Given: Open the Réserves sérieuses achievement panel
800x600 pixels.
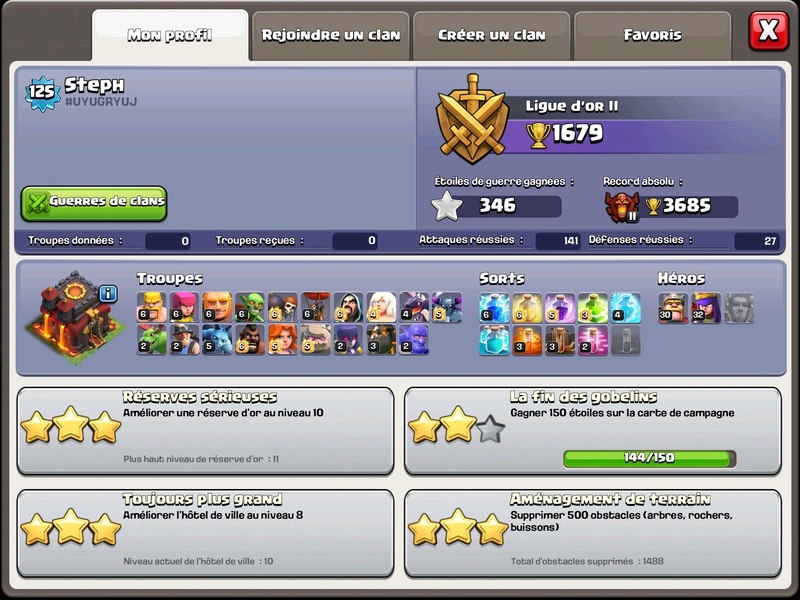Looking at the screenshot, I should [x=205, y=431].
